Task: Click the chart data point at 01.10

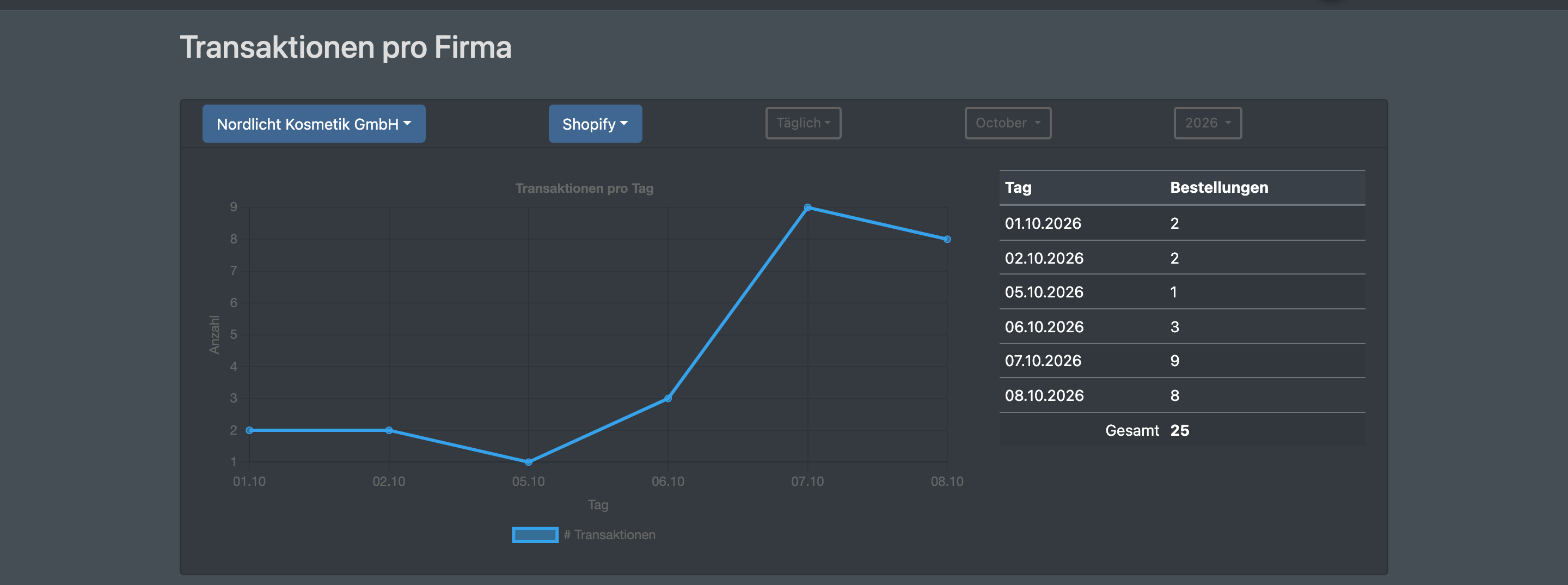Action: pos(249,430)
